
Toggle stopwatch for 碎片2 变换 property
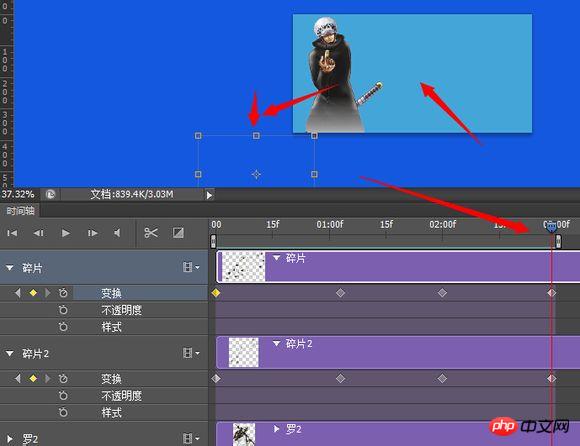pos(63,379)
